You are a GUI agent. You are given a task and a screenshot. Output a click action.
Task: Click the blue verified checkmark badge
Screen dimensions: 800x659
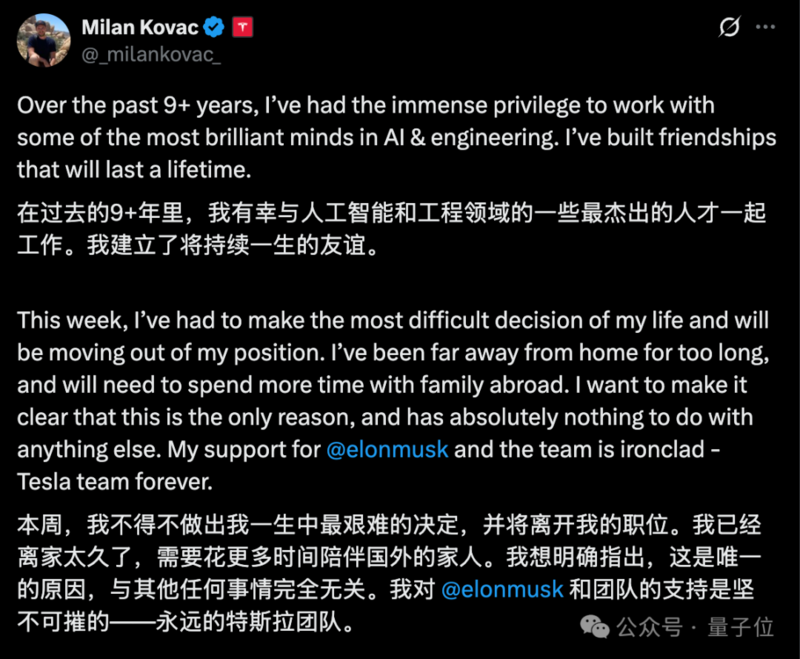[x=214, y=27]
